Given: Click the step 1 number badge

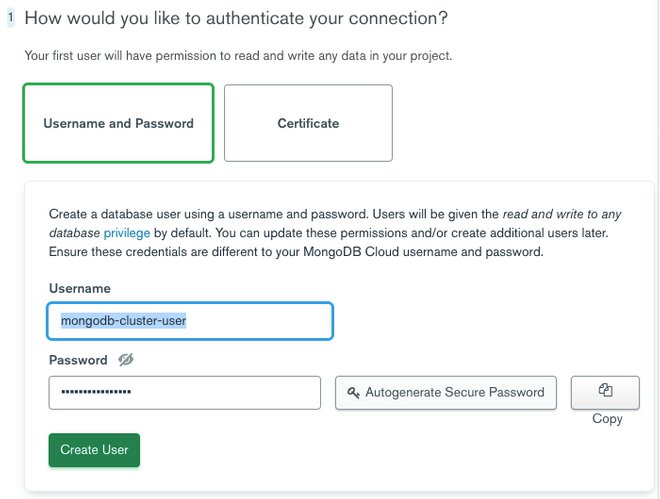Looking at the screenshot, I should click(x=11, y=18).
